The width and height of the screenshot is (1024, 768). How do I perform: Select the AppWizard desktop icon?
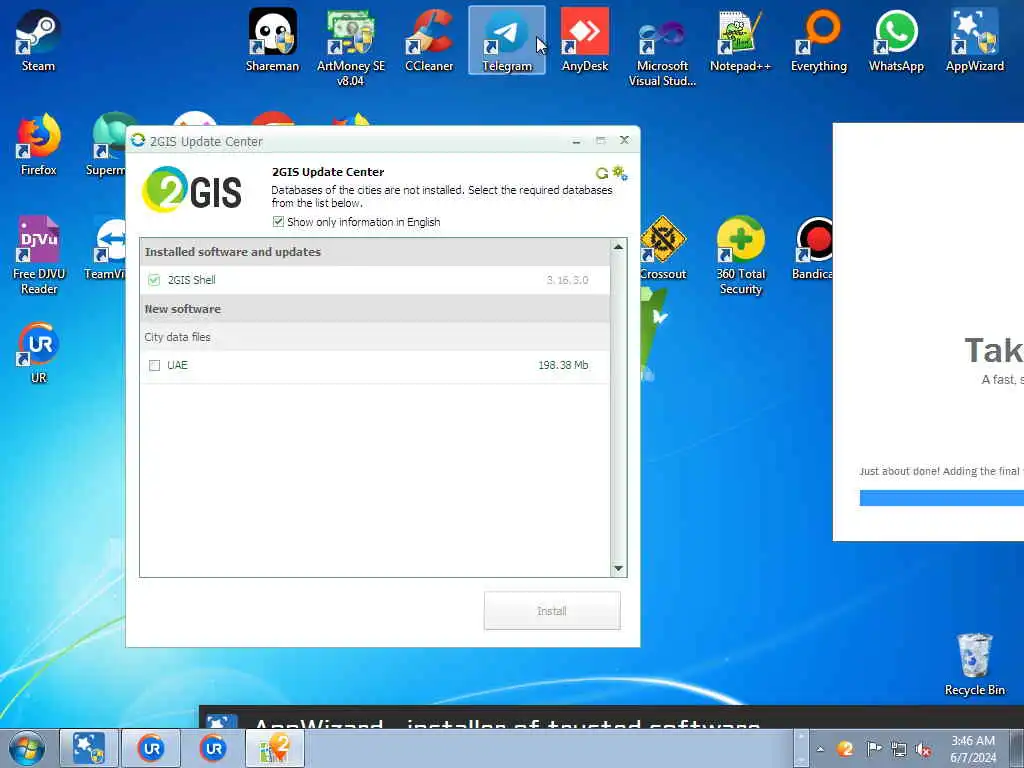974,40
